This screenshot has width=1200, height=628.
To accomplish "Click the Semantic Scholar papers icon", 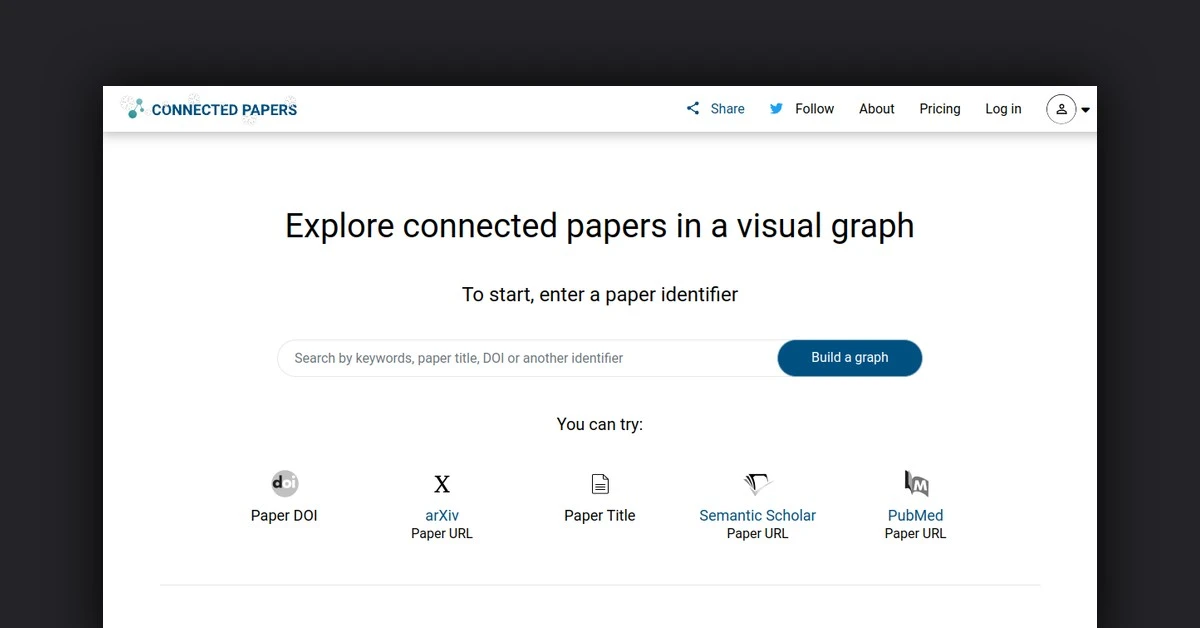I will (757, 483).
